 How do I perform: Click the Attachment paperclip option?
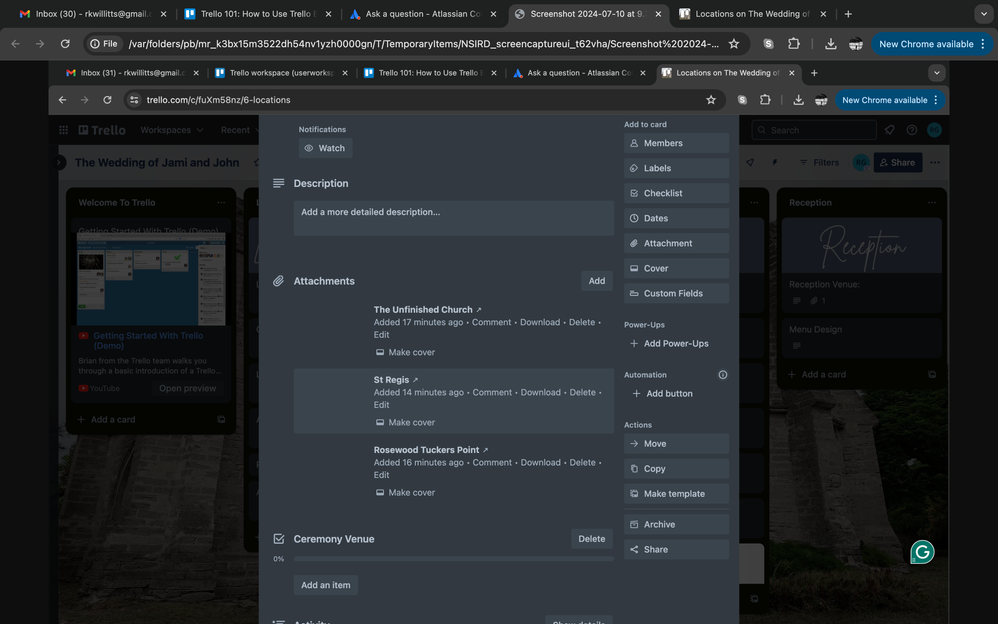click(x=676, y=242)
